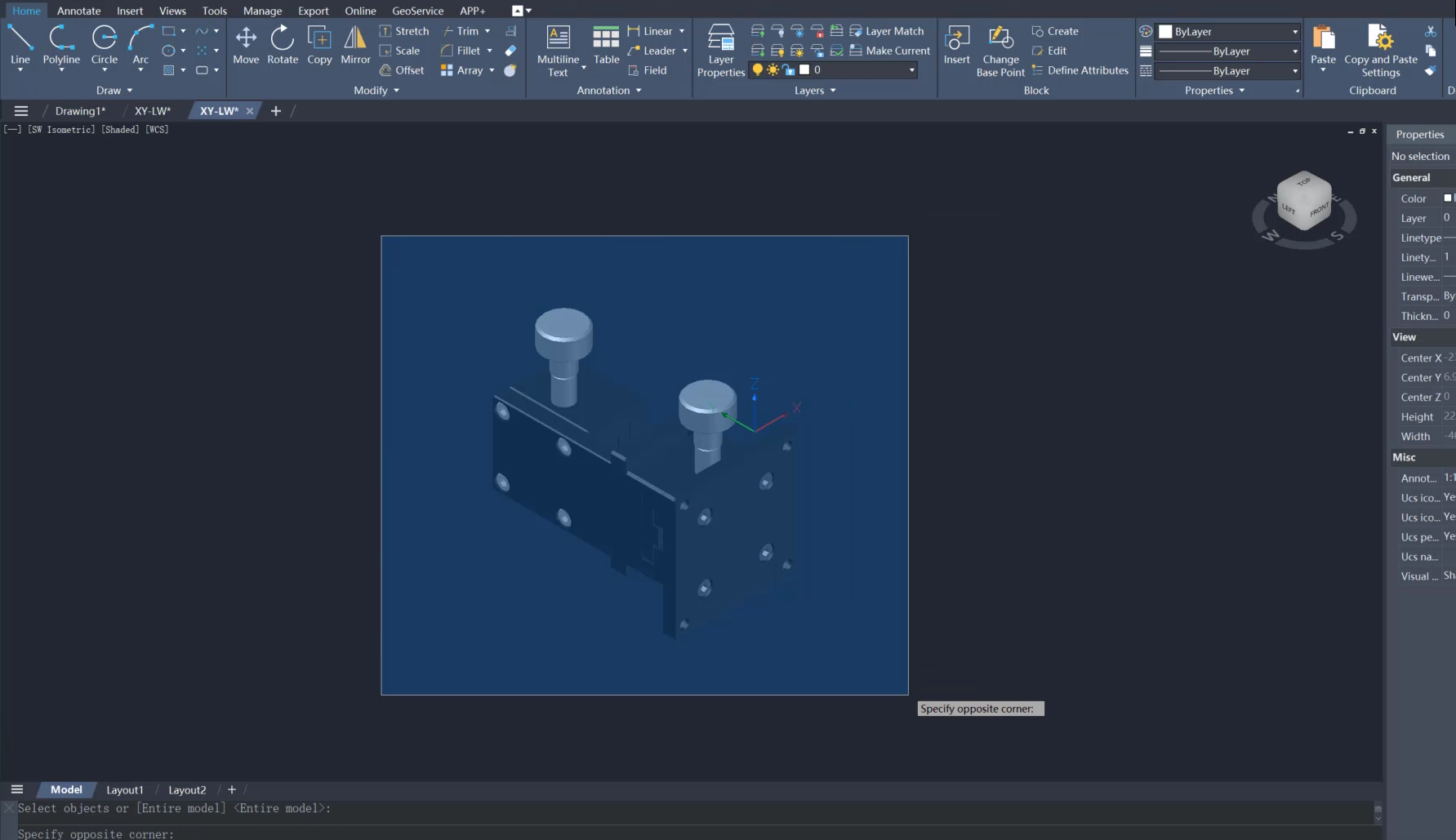Activate the Rotate tool
Image resolution: width=1456 pixels, height=840 pixels.
tap(283, 45)
